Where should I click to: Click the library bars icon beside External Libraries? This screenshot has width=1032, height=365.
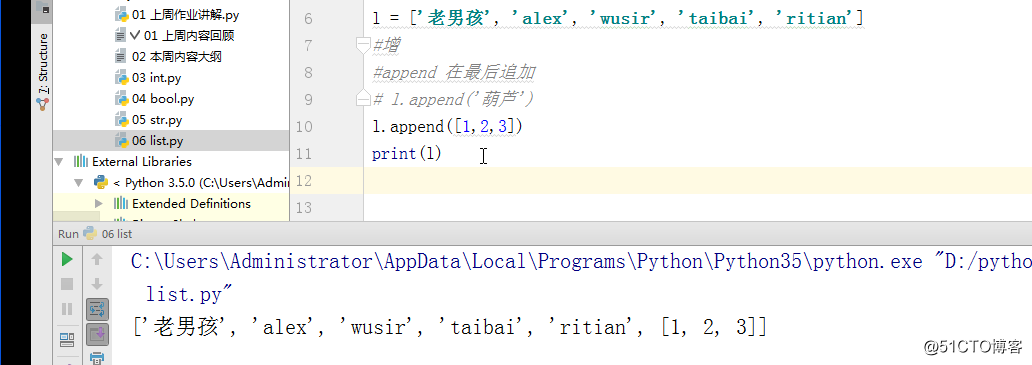pyautogui.click(x=81, y=162)
